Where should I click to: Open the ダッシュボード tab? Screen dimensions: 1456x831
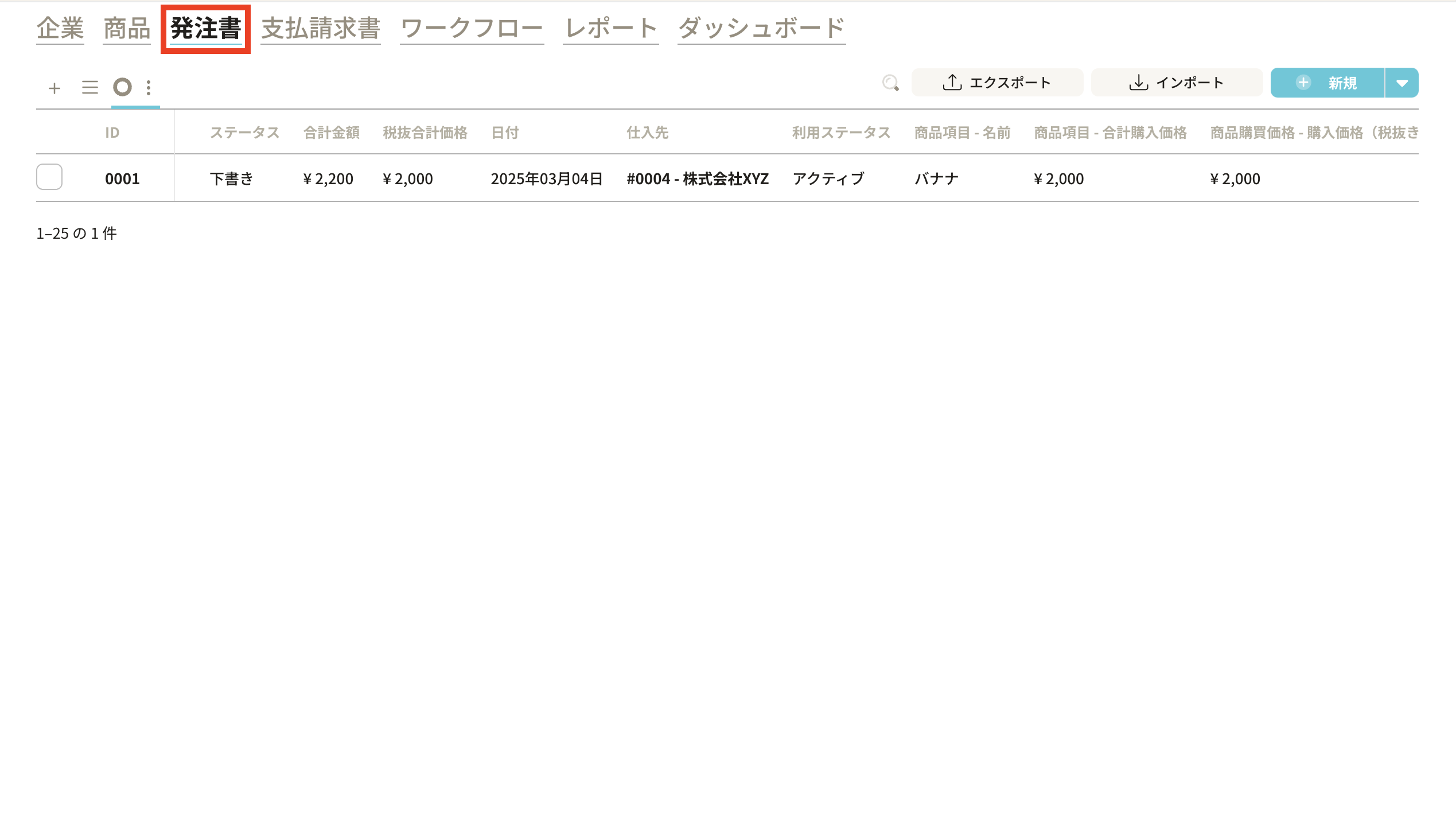click(x=761, y=28)
